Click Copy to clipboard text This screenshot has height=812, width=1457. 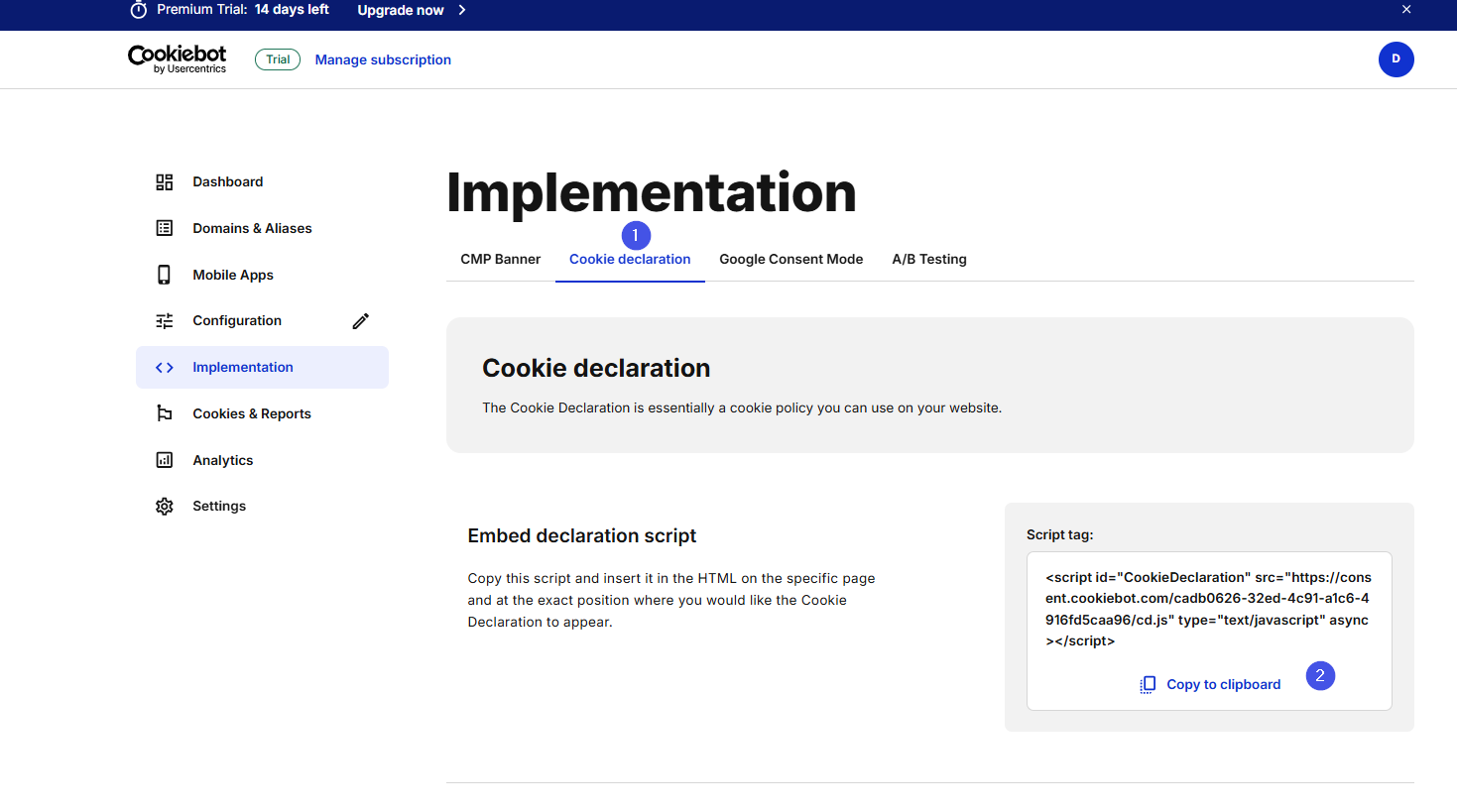pyautogui.click(x=1223, y=684)
